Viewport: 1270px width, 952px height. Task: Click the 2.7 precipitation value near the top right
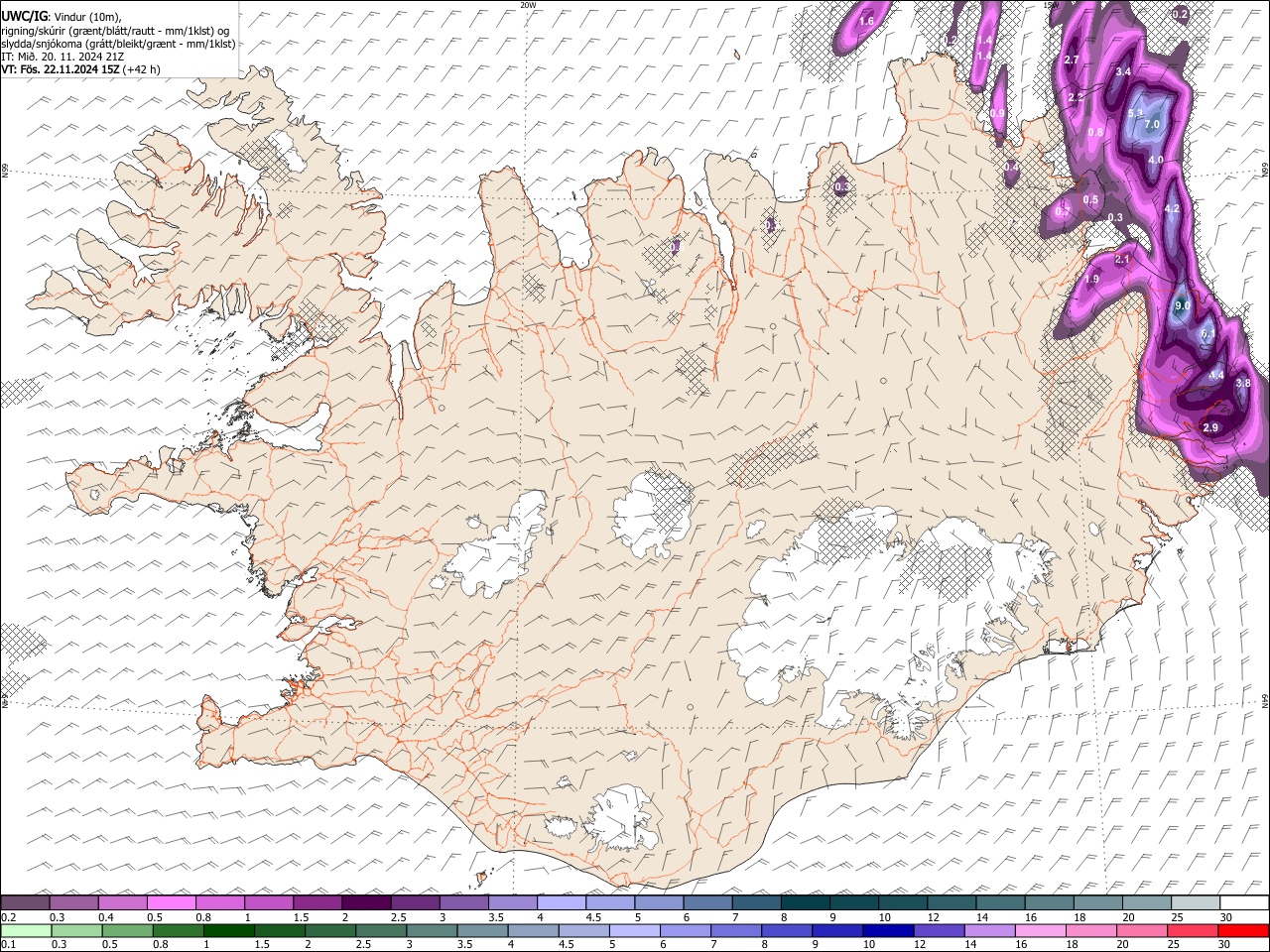click(x=1072, y=60)
